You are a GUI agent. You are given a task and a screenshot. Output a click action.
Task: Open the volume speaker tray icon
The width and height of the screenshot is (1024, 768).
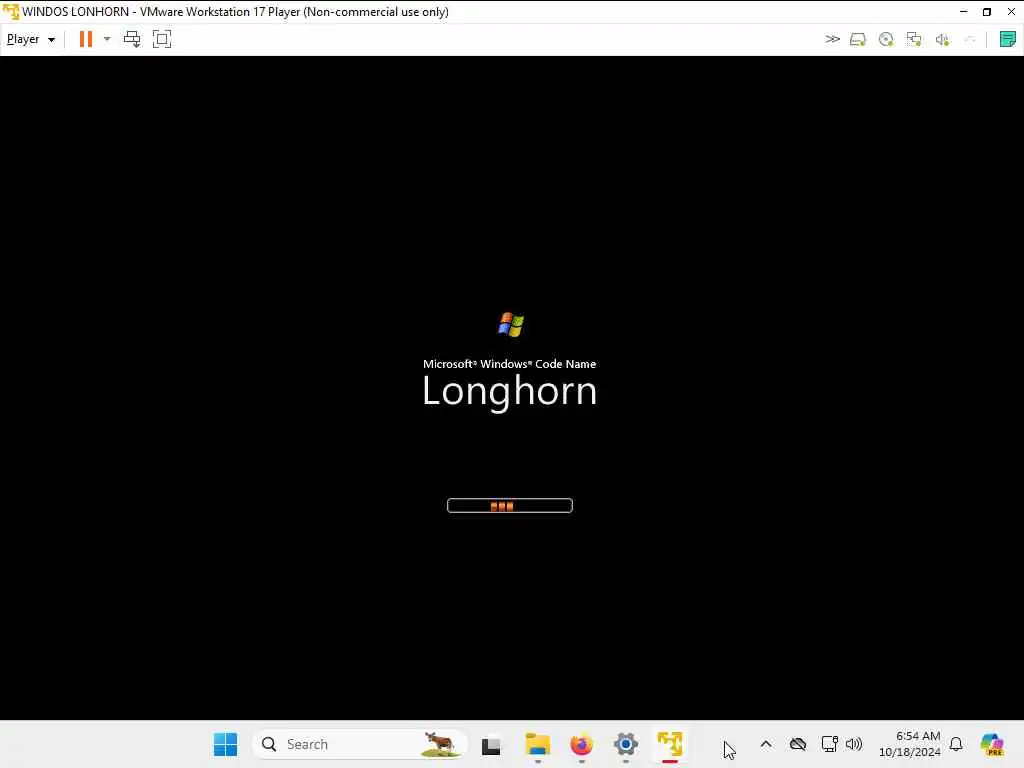(x=854, y=744)
